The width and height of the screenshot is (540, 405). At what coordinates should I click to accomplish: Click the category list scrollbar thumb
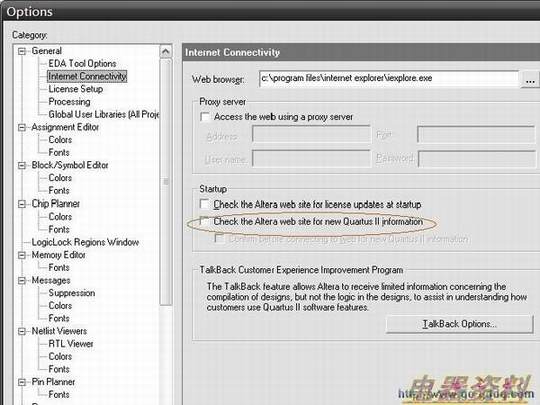coord(166,181)
